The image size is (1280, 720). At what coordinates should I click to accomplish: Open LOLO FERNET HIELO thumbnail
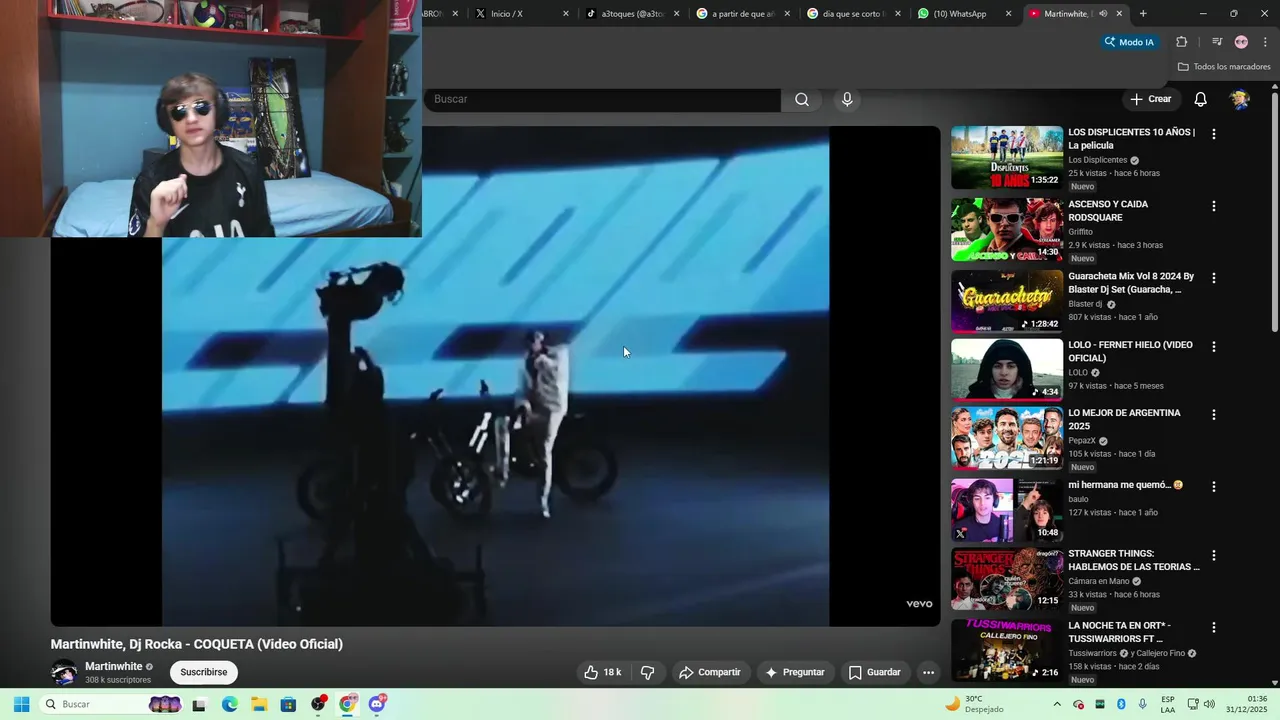pos(1007,370)
